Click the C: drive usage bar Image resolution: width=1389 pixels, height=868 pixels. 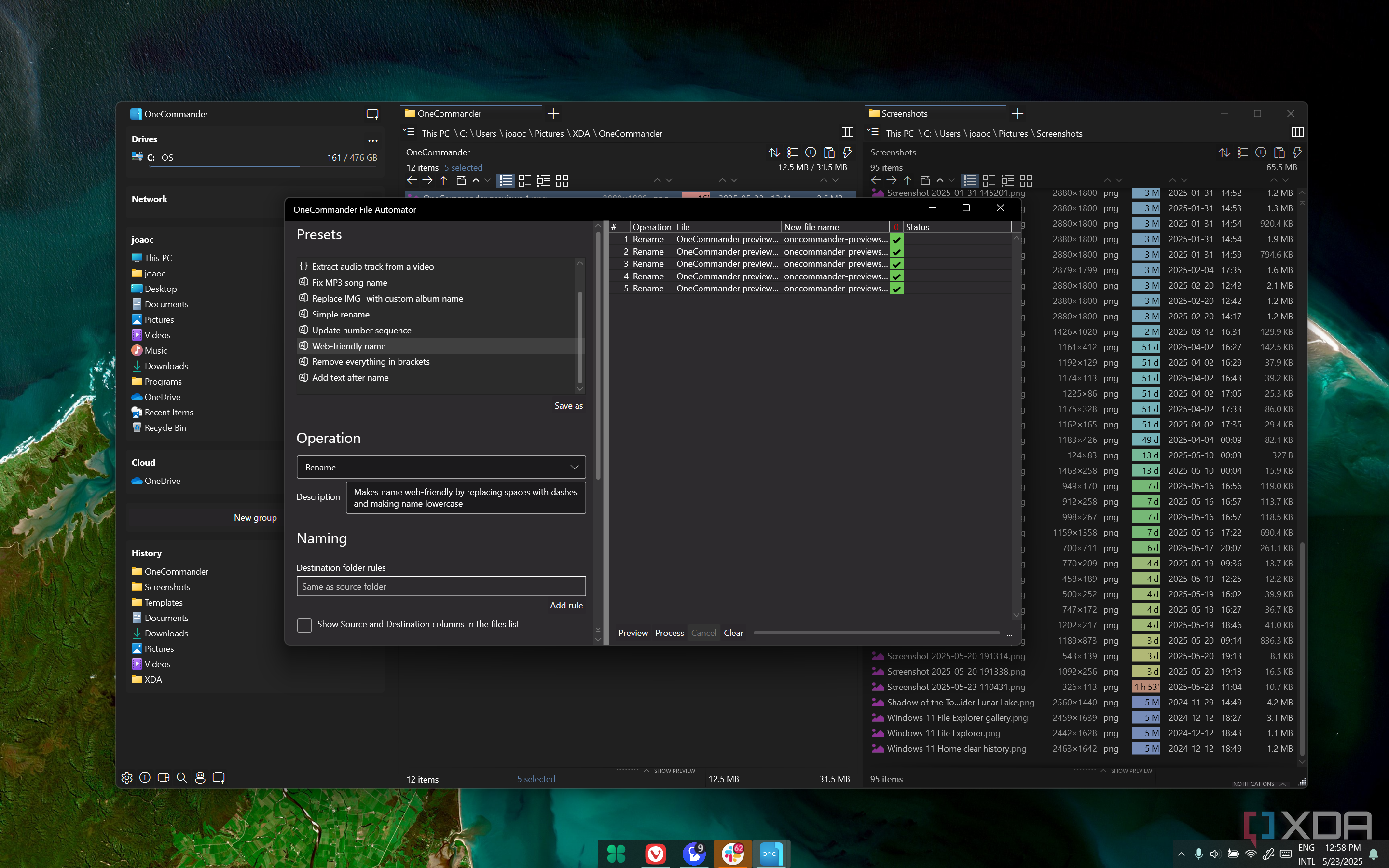tap(263, 166)
